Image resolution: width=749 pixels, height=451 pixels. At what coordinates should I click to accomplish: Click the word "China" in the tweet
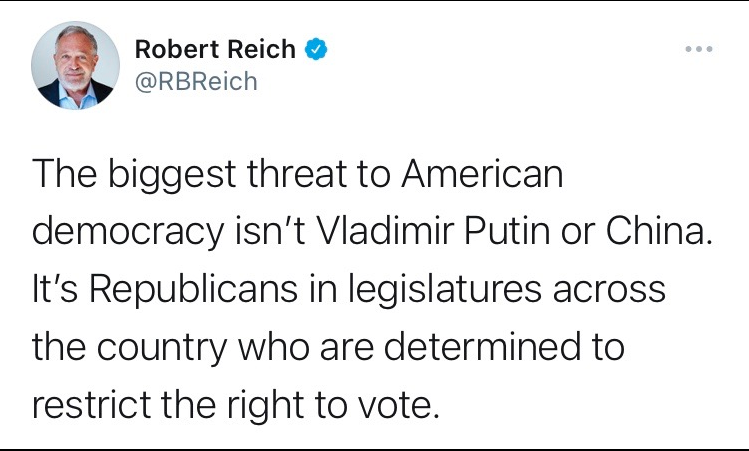[x=657, y=232]
